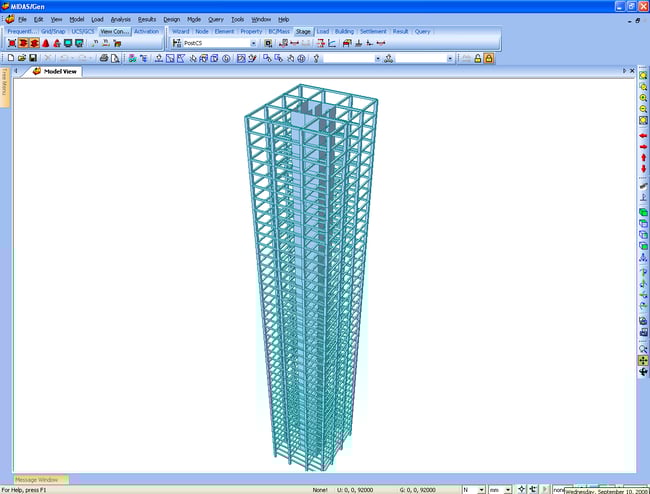The height and width of the screenshot is (494, 650).
Task: Click the Save floppy disk icon
Action: point(33,58)
